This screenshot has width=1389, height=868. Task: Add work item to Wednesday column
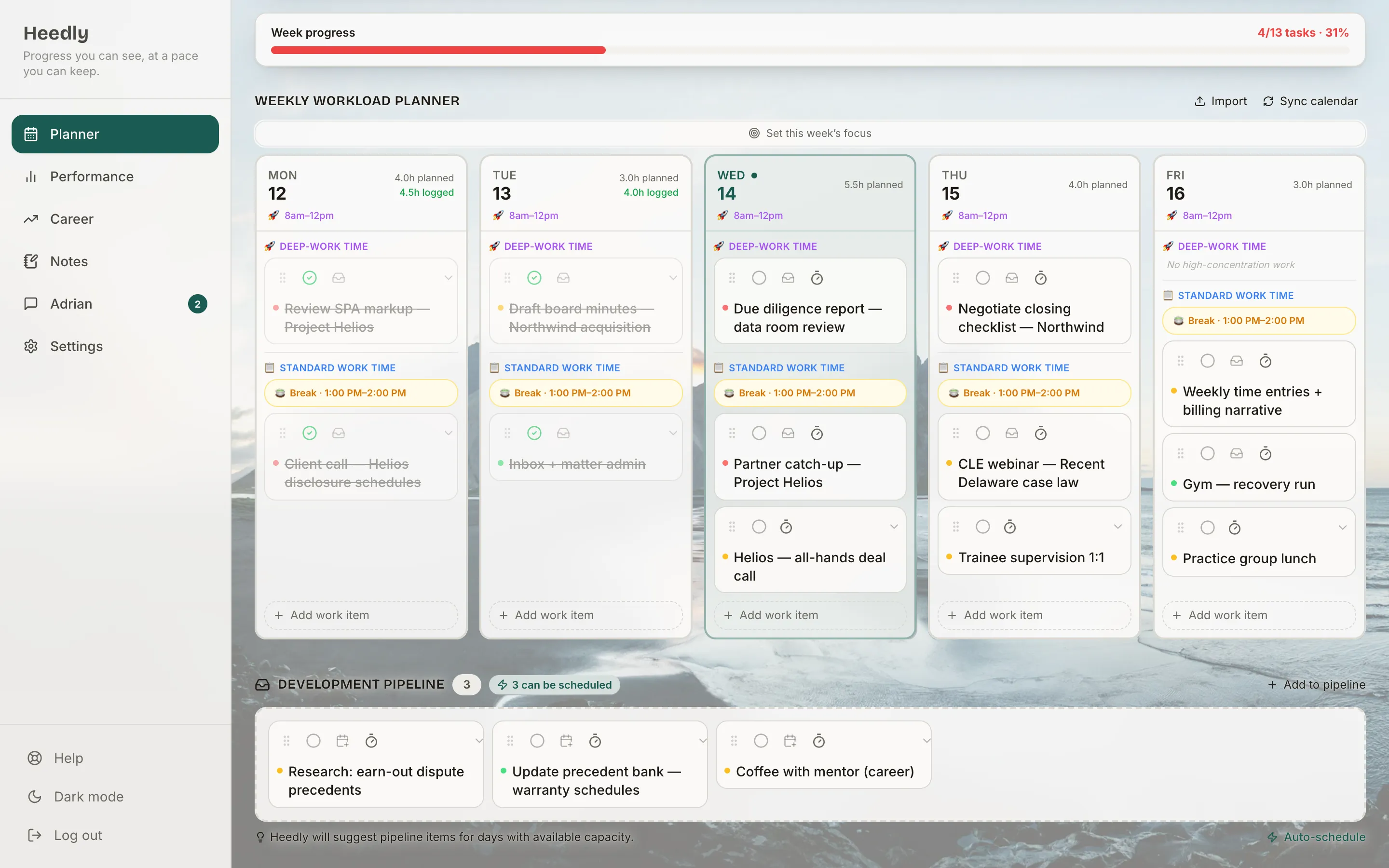[x=810, y=615]
